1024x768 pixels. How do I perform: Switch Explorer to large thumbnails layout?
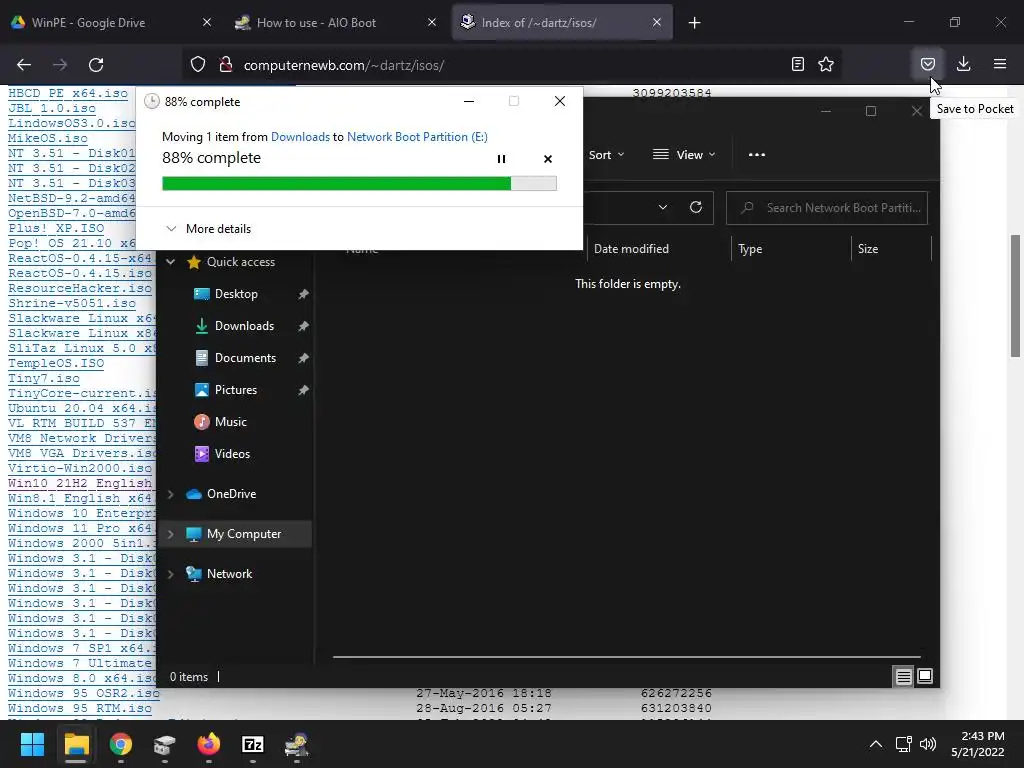pos(925,676)
